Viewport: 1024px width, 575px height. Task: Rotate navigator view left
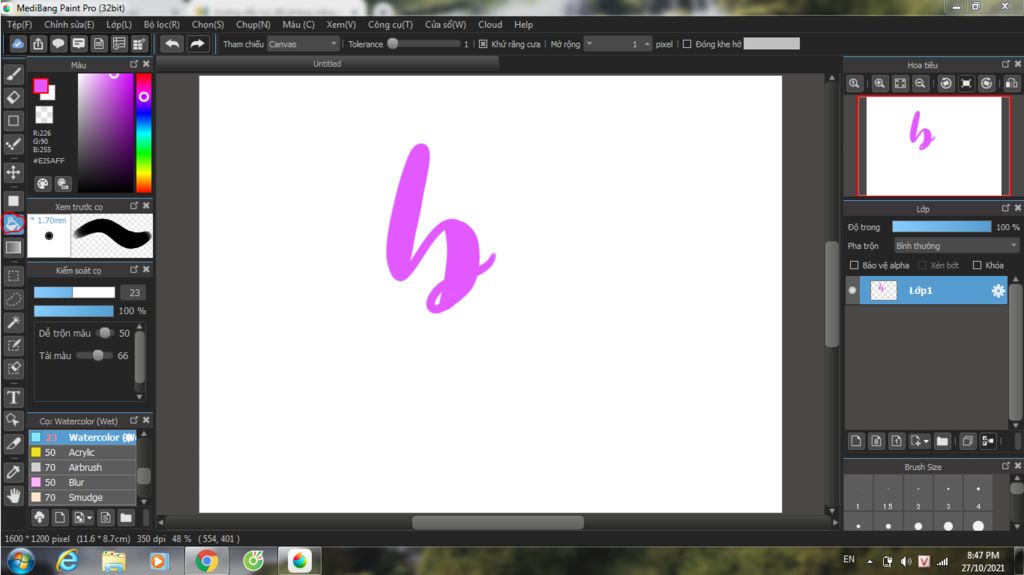click(946, 83)
